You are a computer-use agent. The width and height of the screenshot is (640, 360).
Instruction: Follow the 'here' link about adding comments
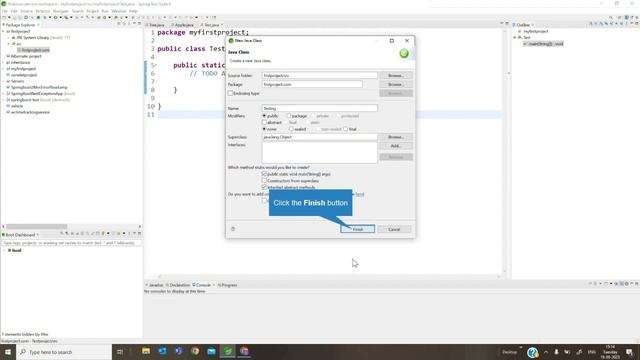360,194
